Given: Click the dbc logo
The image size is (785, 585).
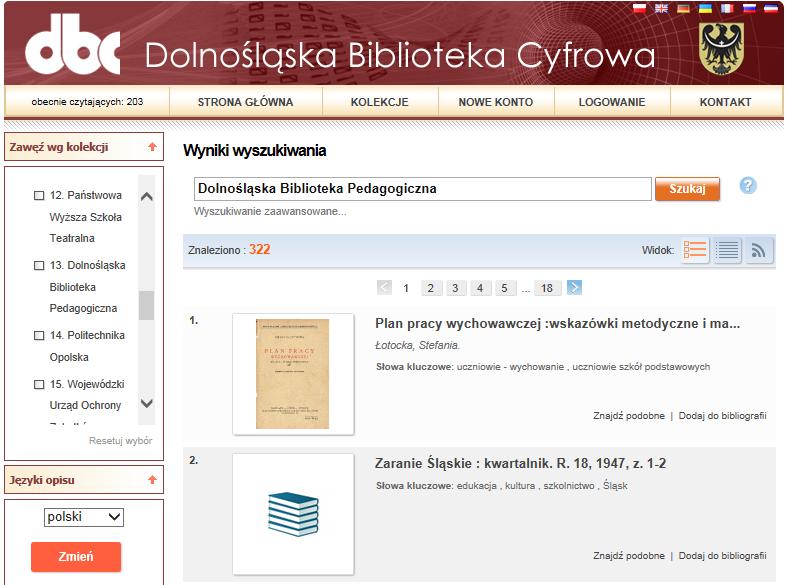Looking at the screenshot, I should pos(73,44).
